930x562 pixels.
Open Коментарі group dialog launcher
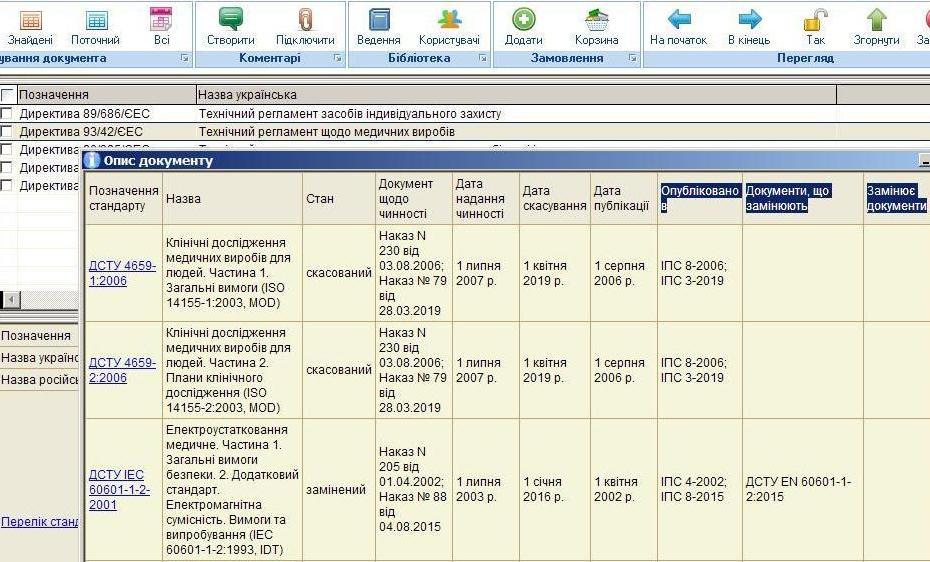[x=337, y=58]
